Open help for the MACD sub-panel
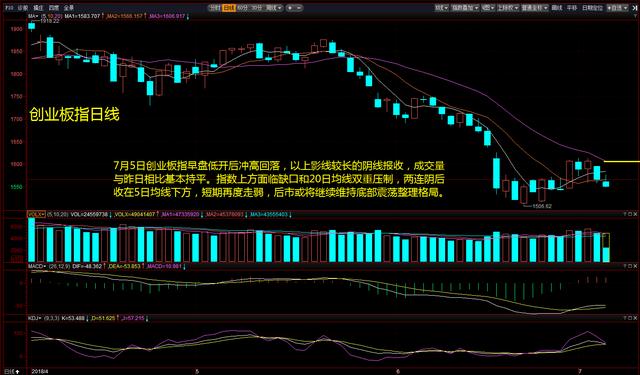640x375 pixels. point(625,266)
